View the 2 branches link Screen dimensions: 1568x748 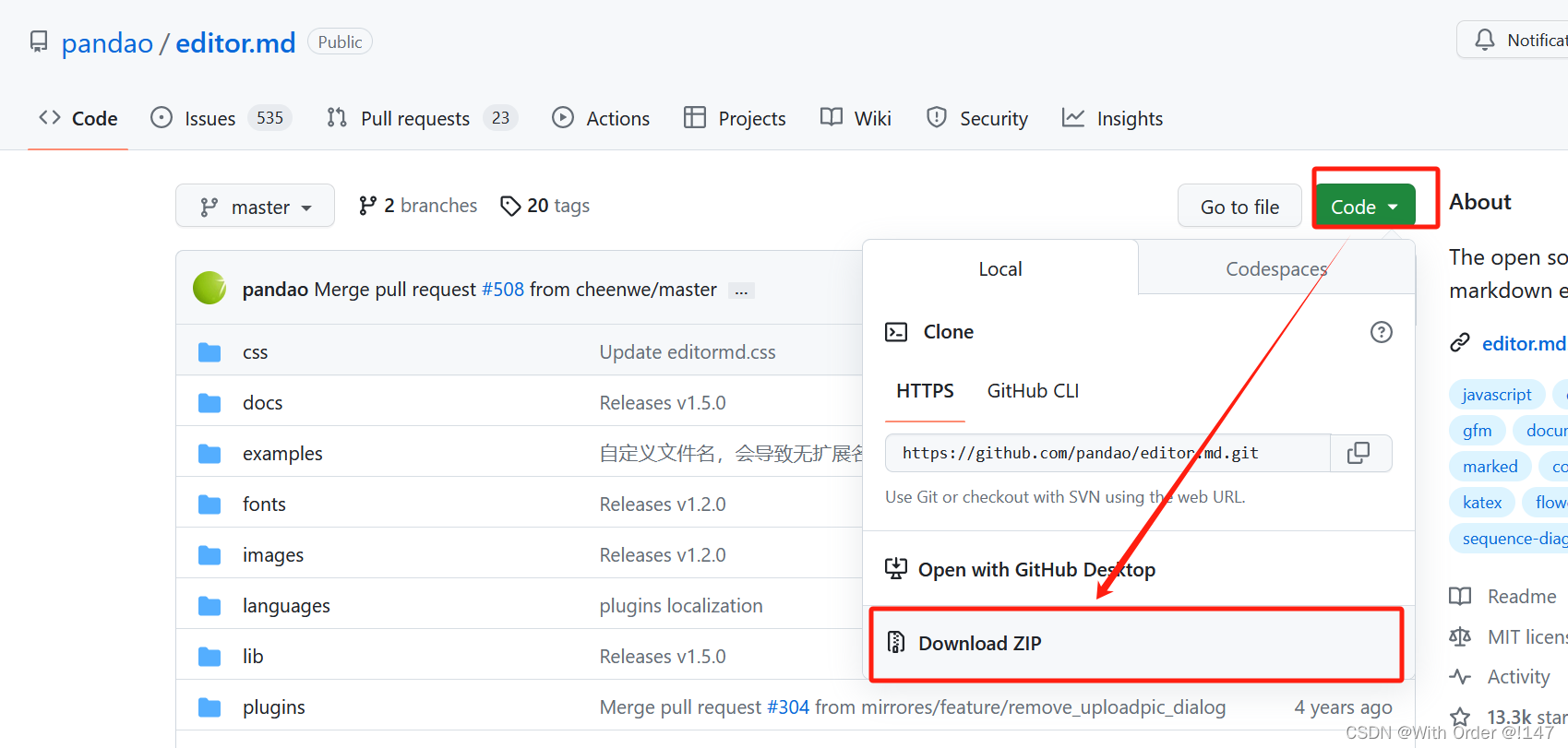[418, 206]
